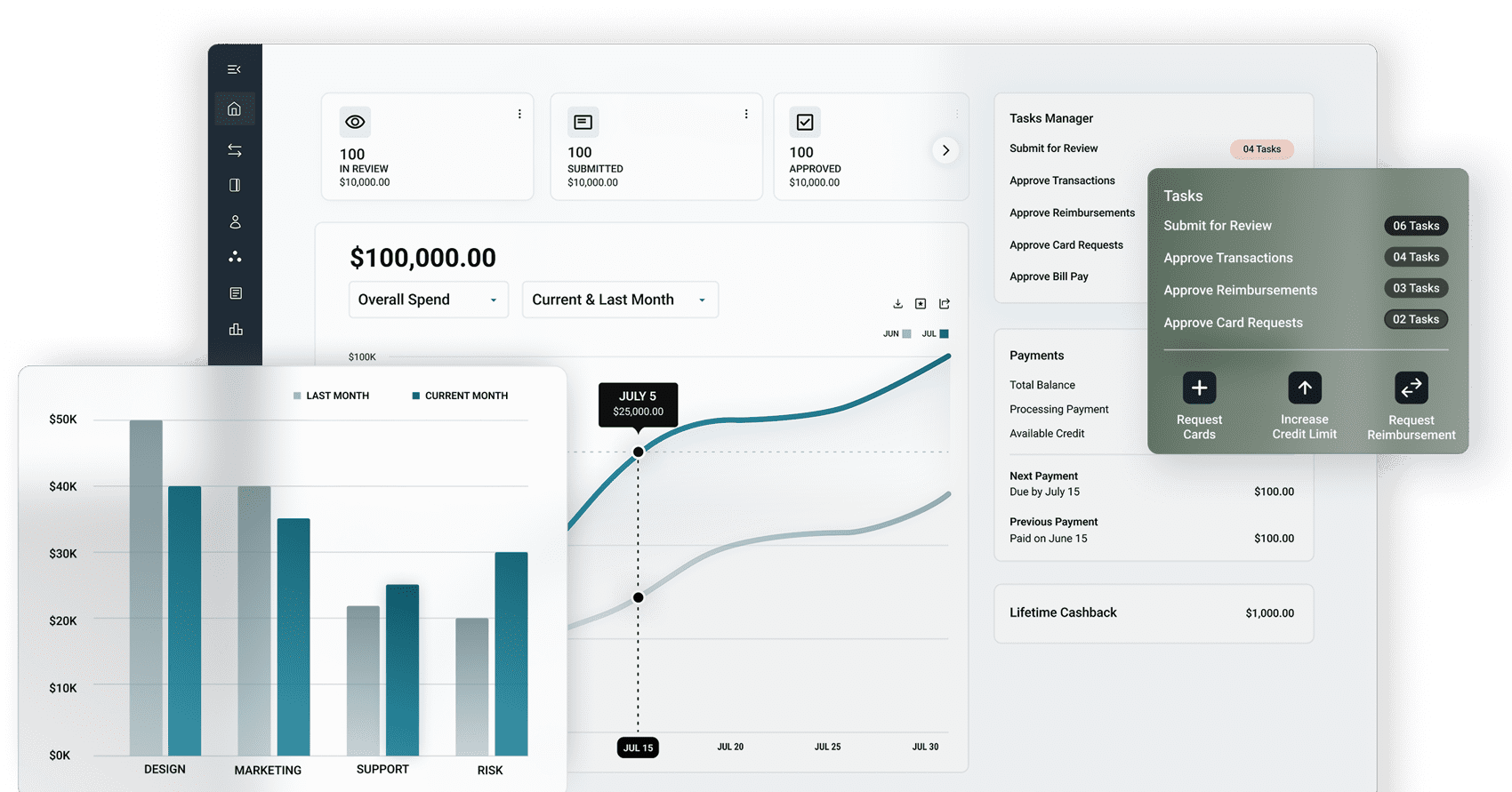Toggle LAST MONTH legend in bar chart
This screenshot has height=792, width=1512.
331,396
